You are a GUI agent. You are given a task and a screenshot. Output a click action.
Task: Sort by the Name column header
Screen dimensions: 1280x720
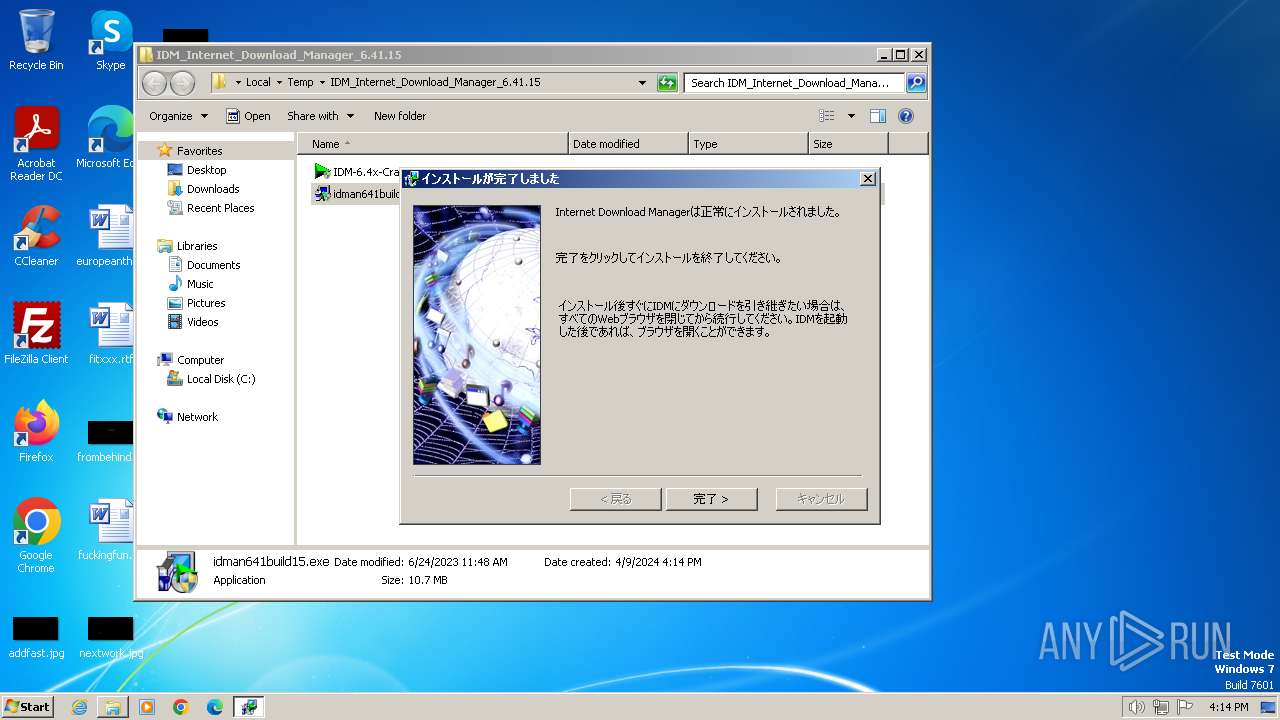click(x=432, y=144)
